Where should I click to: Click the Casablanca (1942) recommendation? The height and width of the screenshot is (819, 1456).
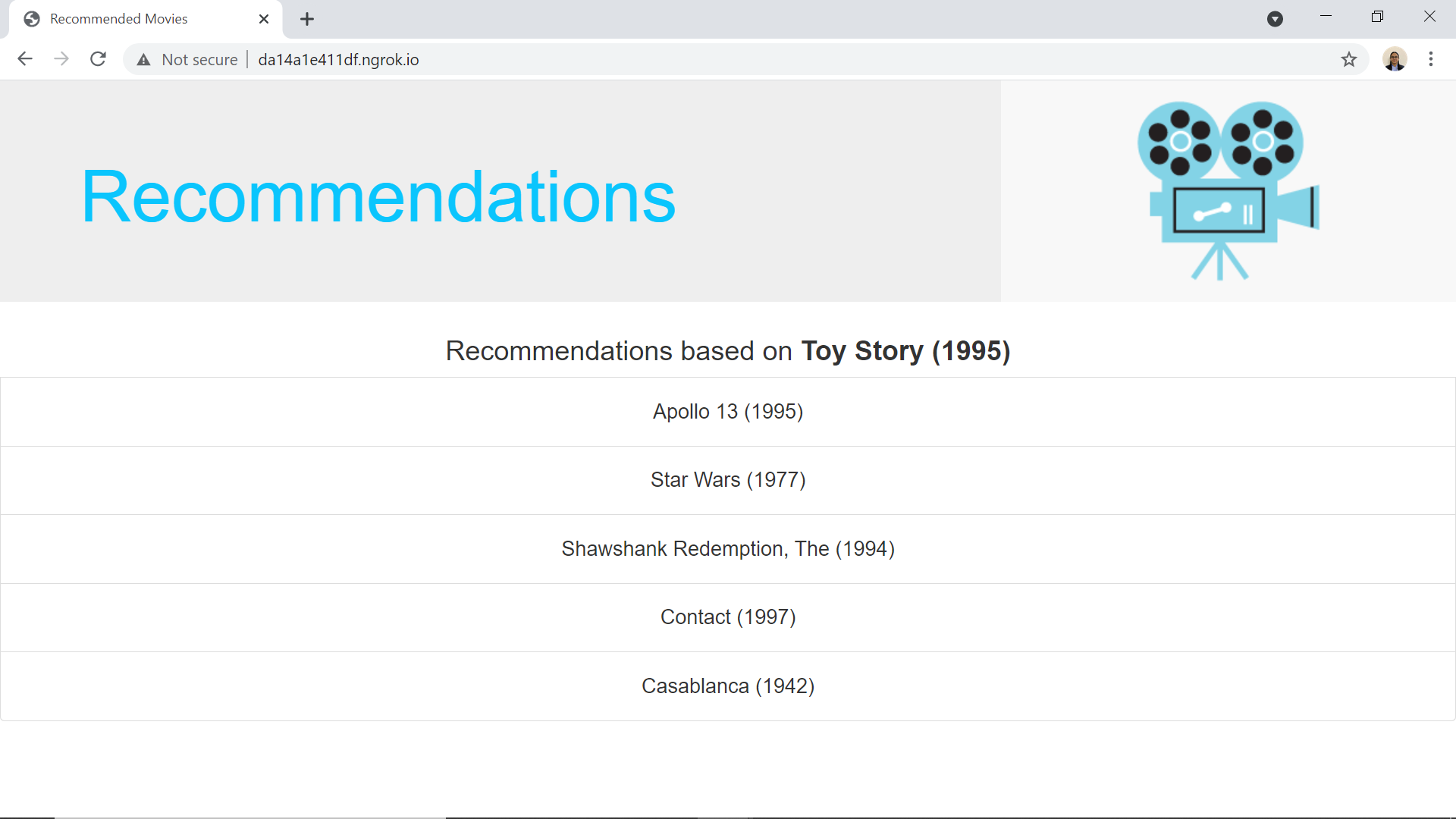728,686
